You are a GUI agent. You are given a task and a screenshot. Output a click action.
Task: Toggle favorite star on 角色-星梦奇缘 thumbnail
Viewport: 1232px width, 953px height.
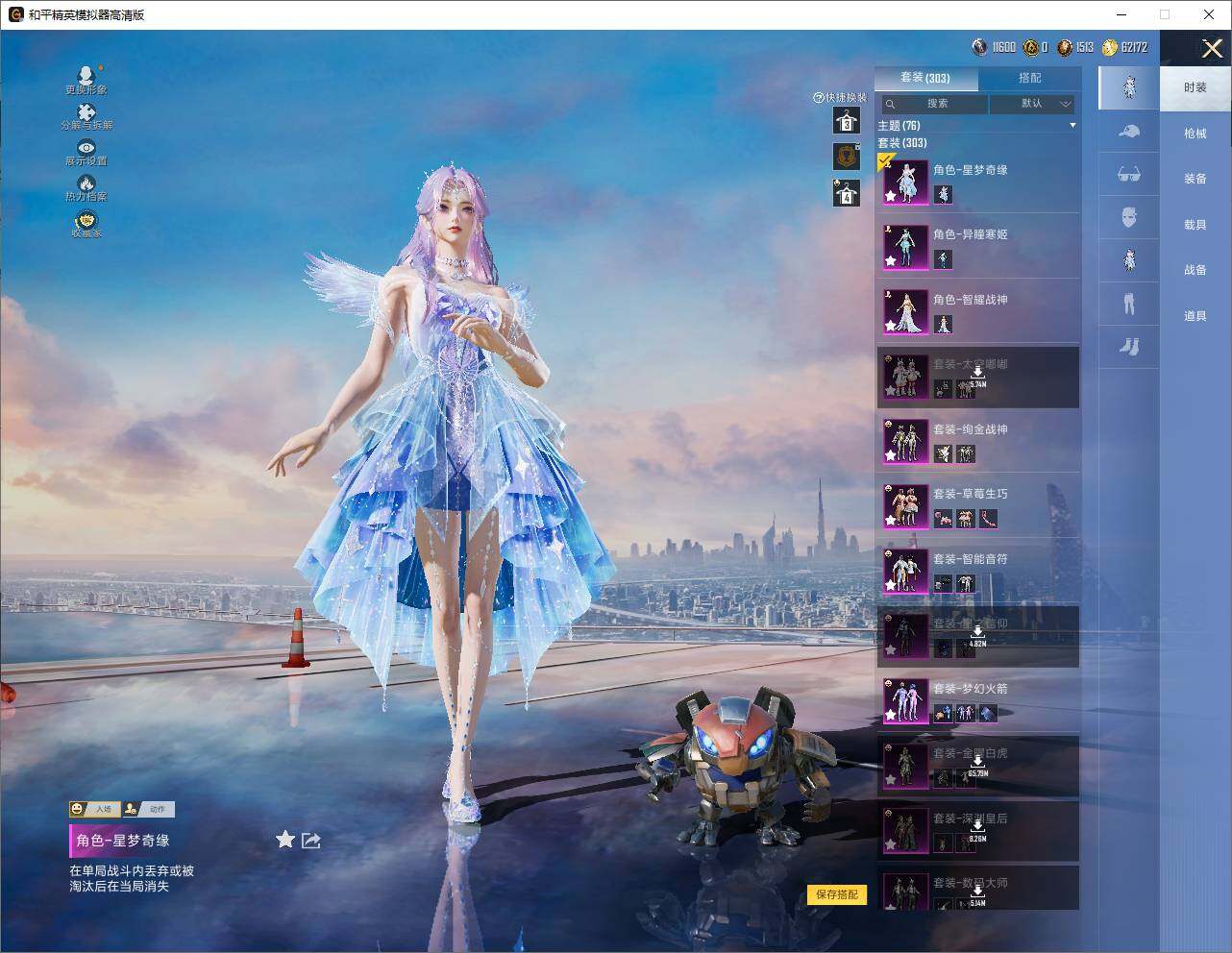point(891,196)
